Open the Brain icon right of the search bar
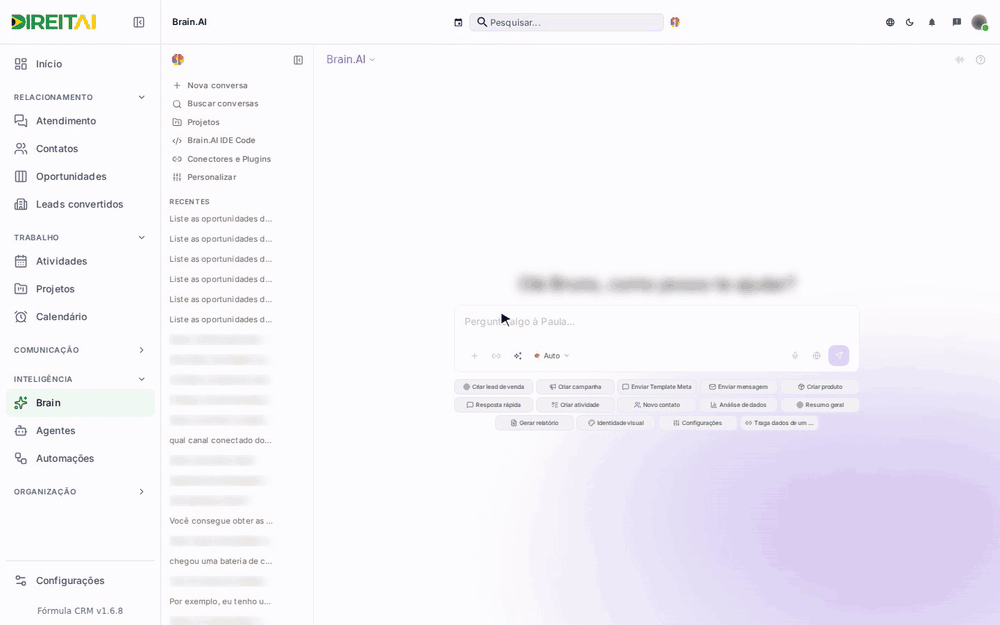This screenshot has height=625, width=1000. [x=675, y=22]
